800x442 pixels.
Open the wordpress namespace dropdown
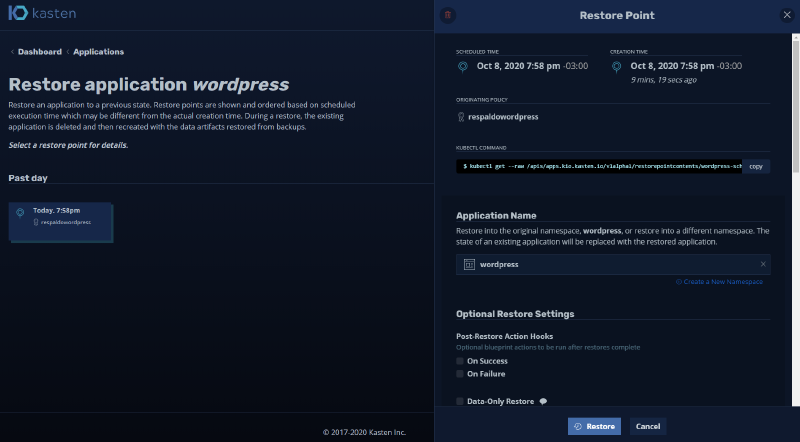(613, 264)
